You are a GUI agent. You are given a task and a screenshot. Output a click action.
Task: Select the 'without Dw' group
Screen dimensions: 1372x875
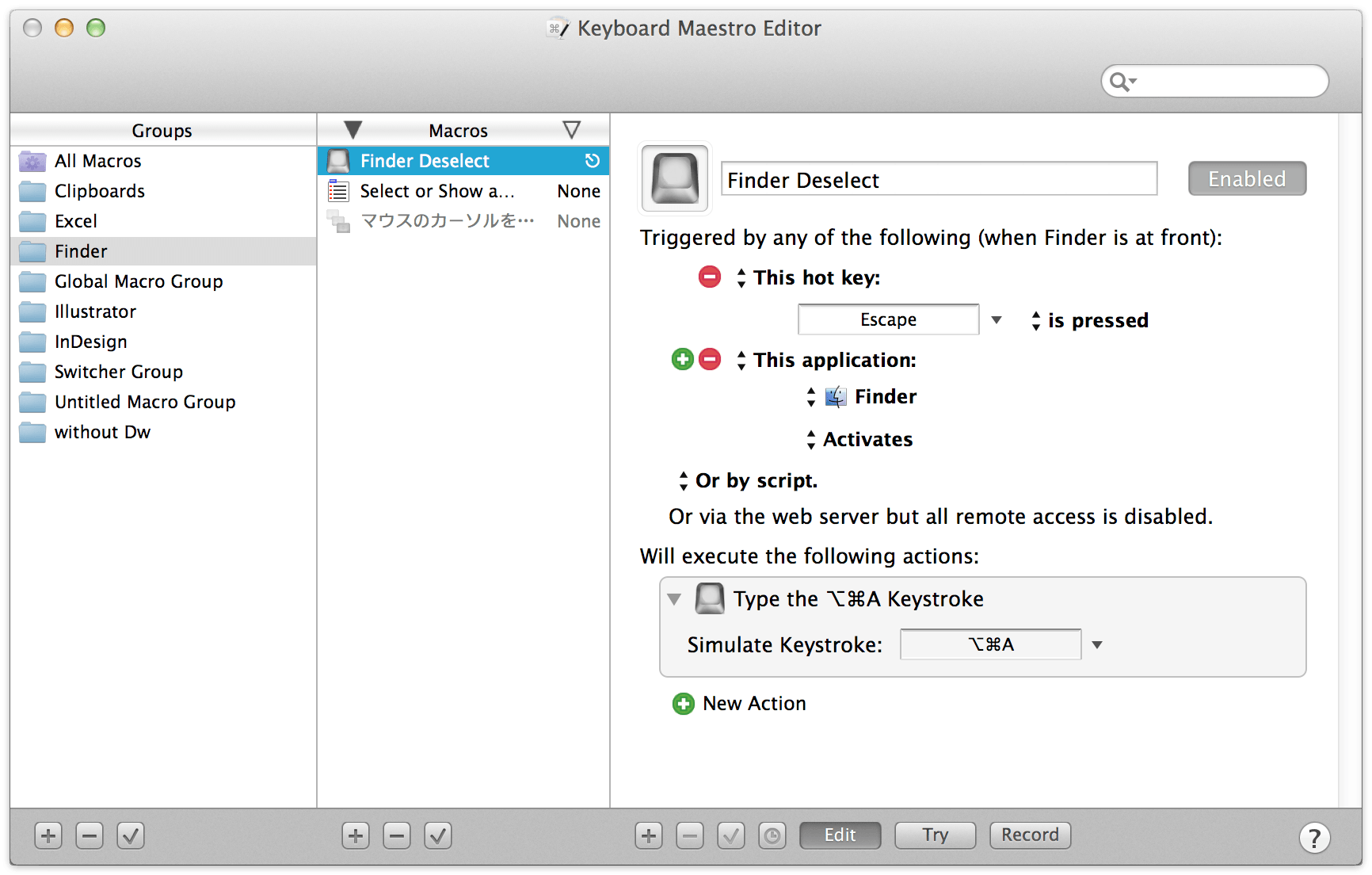coord(163,432)
